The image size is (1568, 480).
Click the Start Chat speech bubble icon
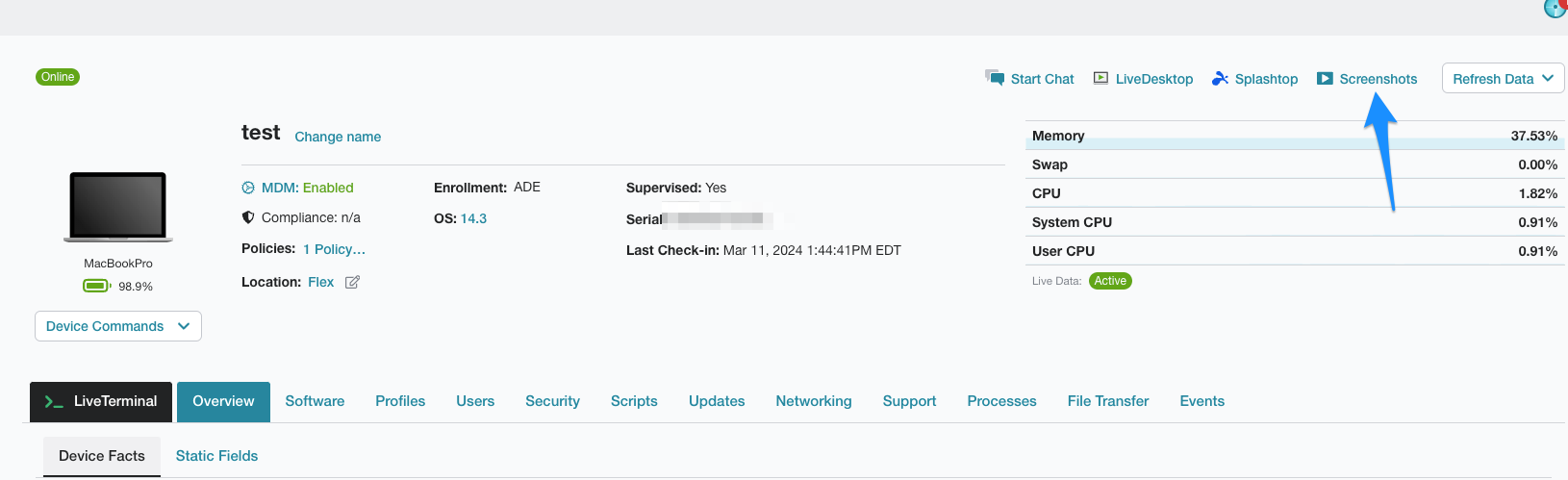point(995,78)
